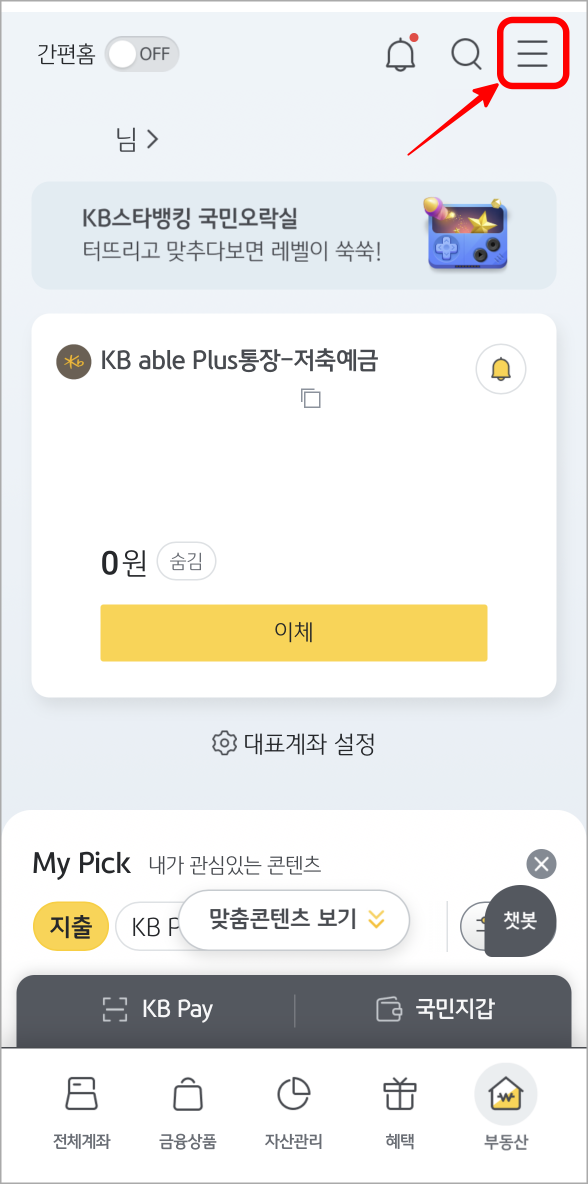The height and width of the screenshot is (1184, 588).
Task: Switch 간편홈 mode on
Action: tap(142, 54)
